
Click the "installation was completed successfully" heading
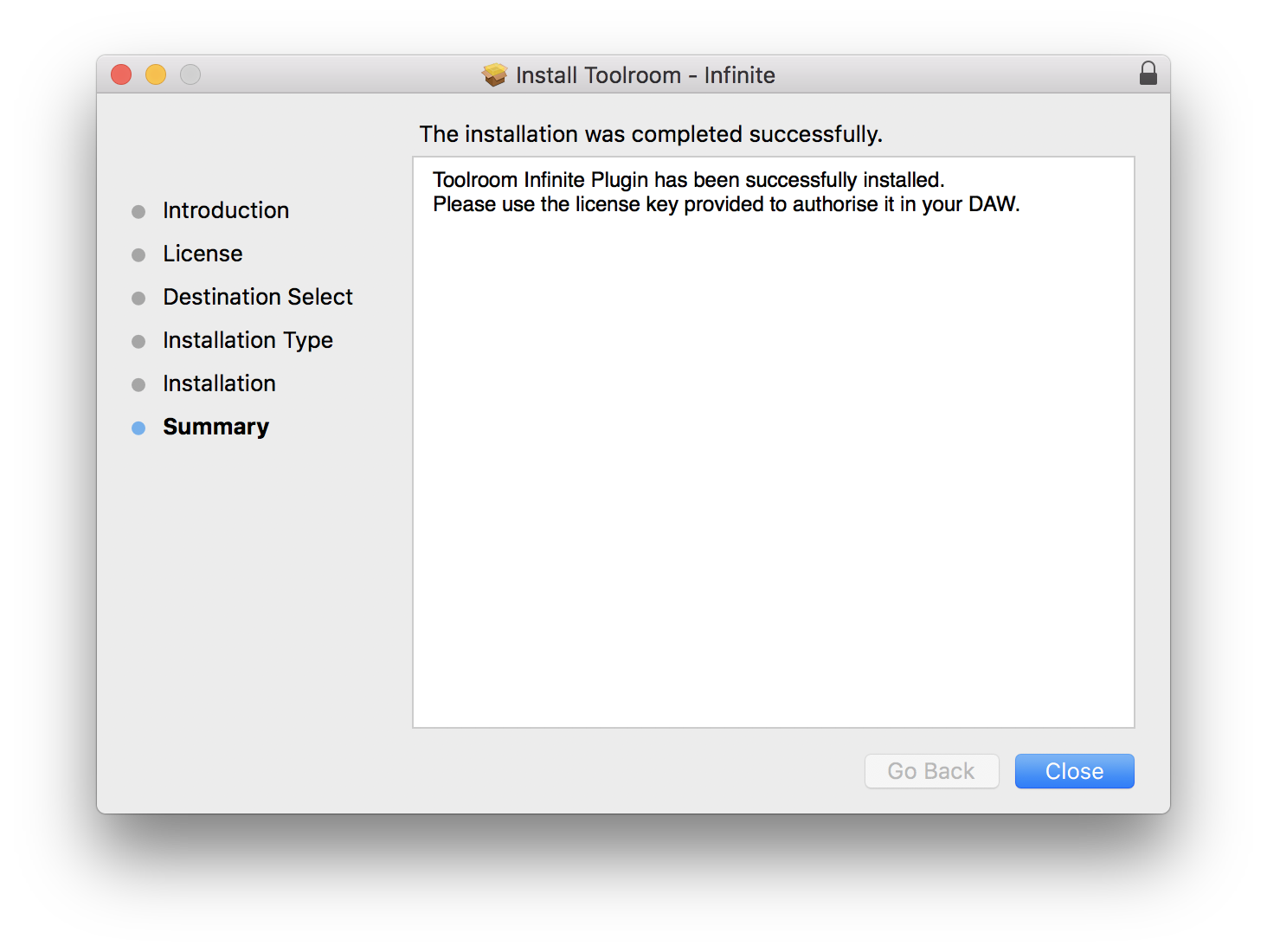651,134
